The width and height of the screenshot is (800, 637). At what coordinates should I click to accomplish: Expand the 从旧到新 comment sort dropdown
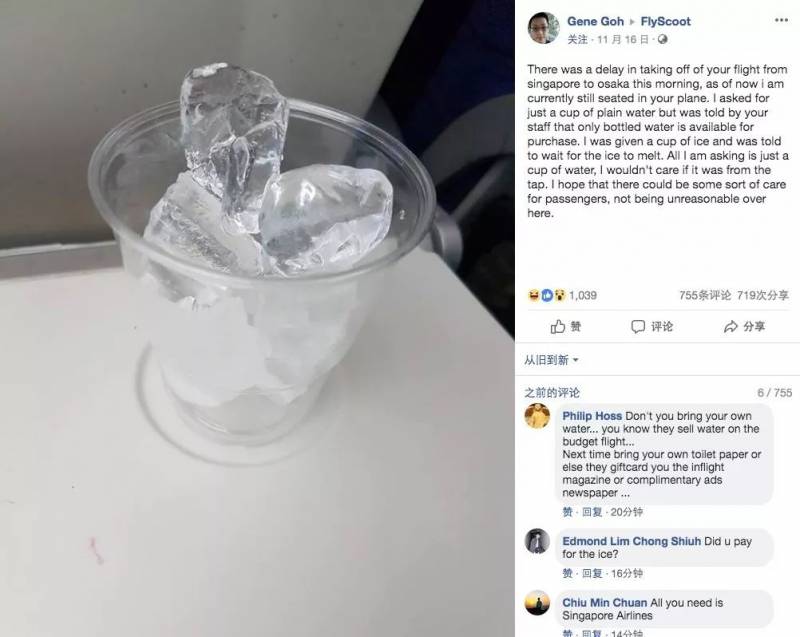tap(552, 360)
